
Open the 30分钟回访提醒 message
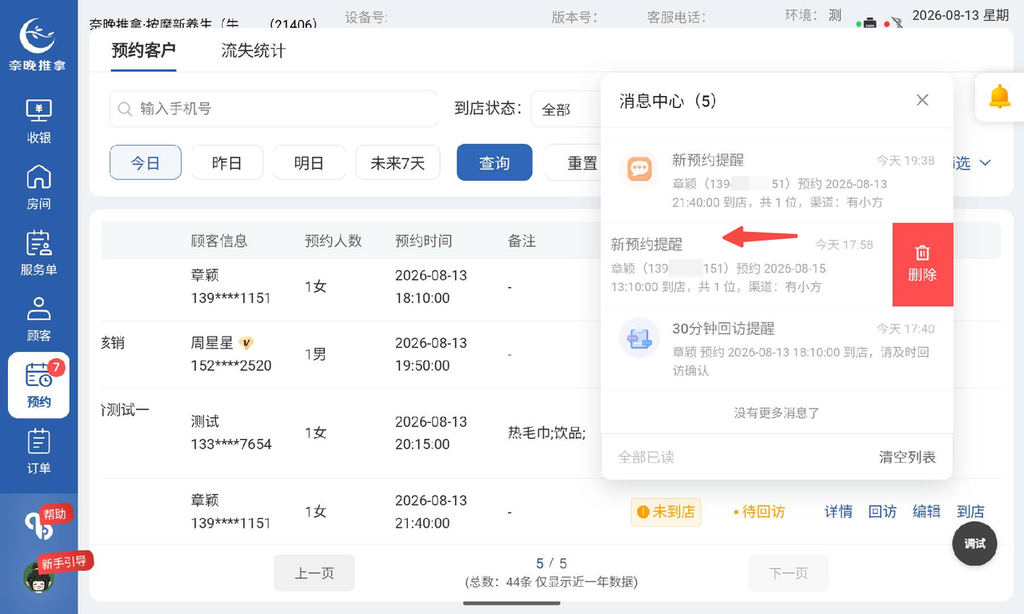[776, 349]
